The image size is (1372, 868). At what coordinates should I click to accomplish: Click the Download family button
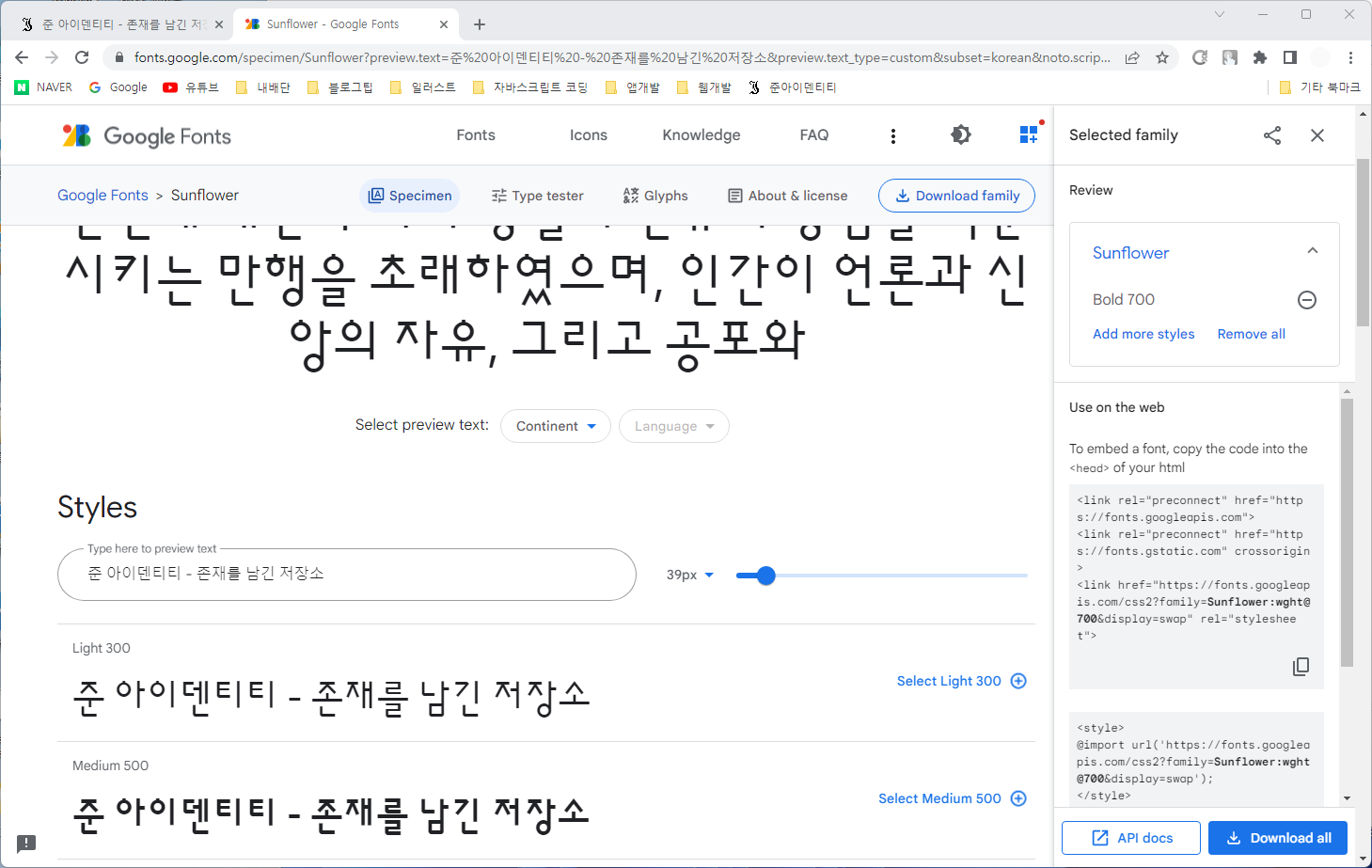(956, 196)
